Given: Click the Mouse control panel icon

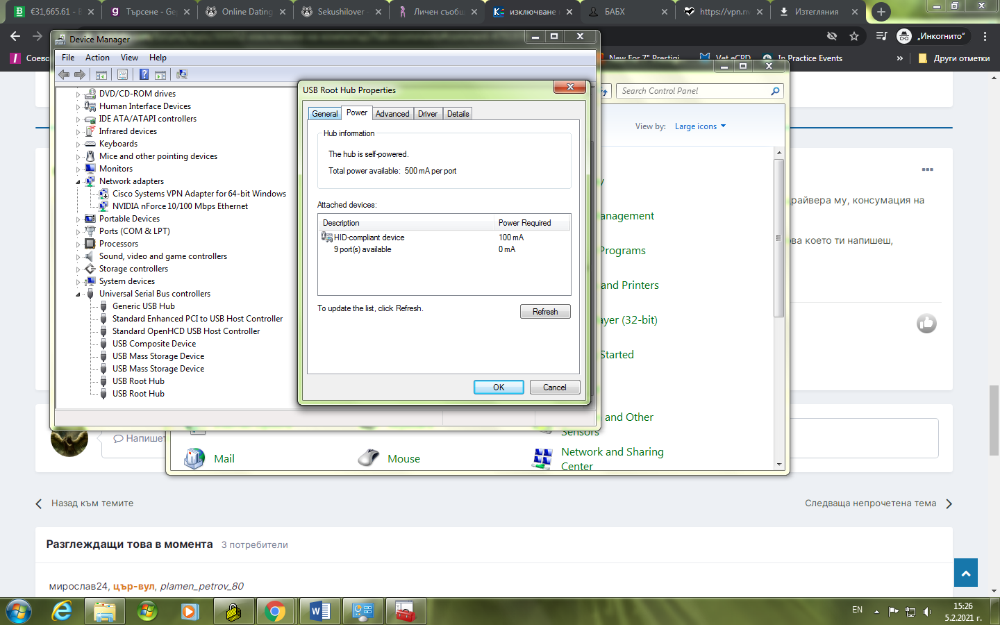Looking at the screenshot, I should 387,459.
